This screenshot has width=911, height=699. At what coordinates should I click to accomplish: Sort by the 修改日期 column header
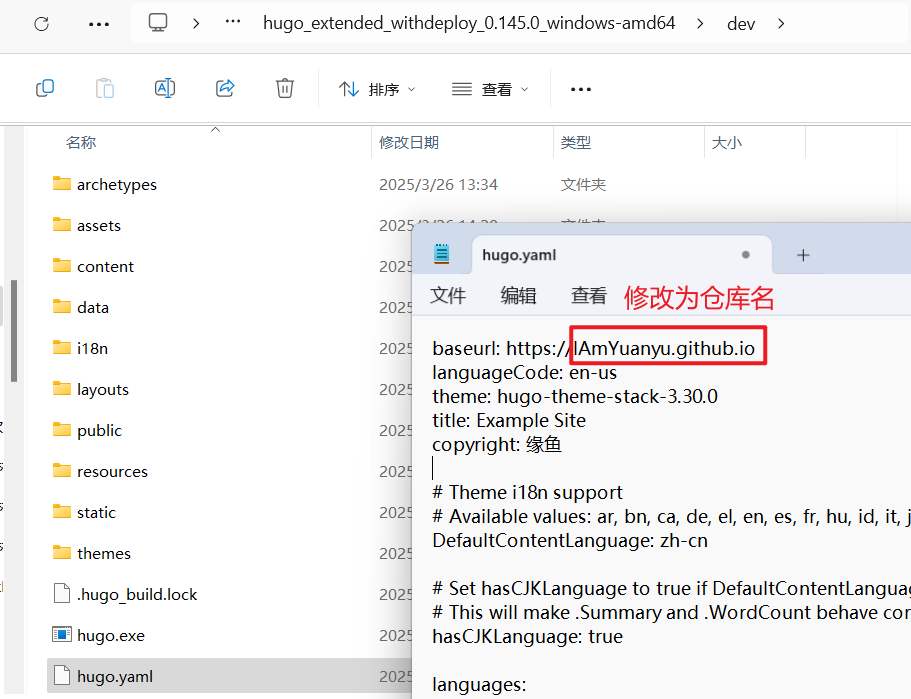(408, 142)
